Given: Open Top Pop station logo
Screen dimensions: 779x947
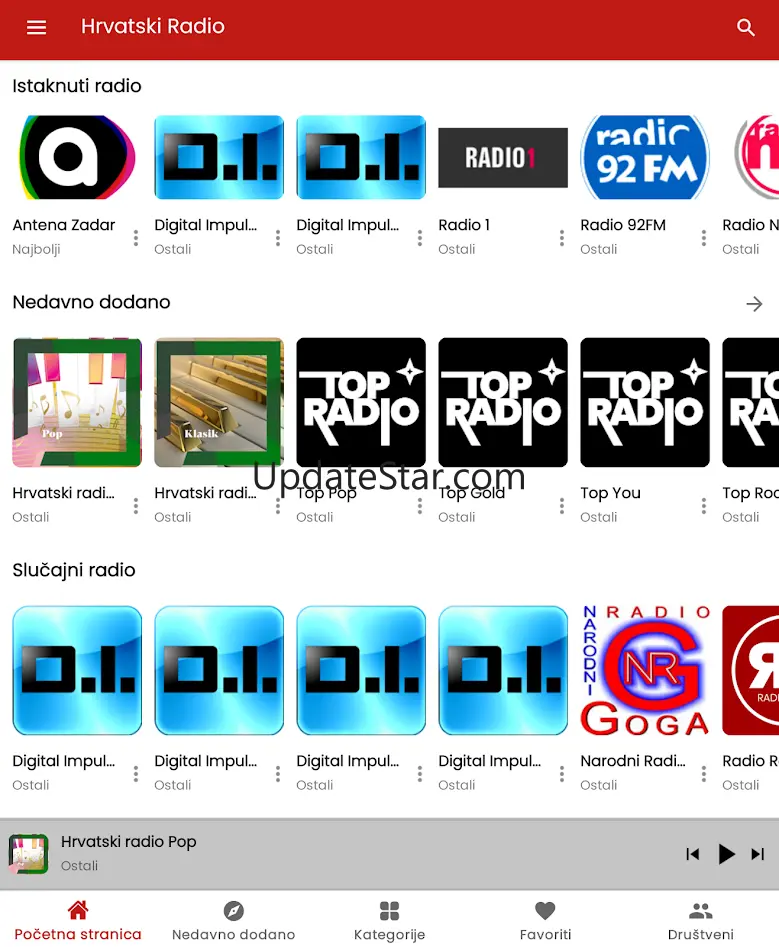Looking at the screenshot, I should tap(361, 402).
